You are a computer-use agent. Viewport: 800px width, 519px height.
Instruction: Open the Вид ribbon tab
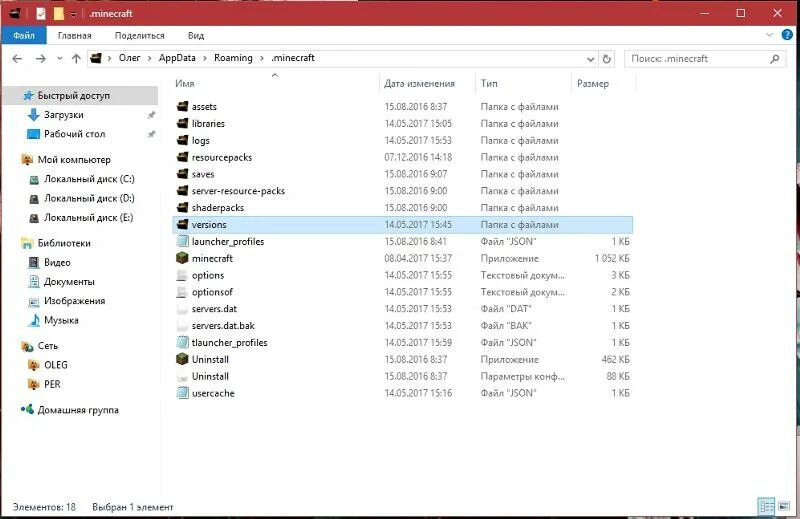(x=196, y=35)
